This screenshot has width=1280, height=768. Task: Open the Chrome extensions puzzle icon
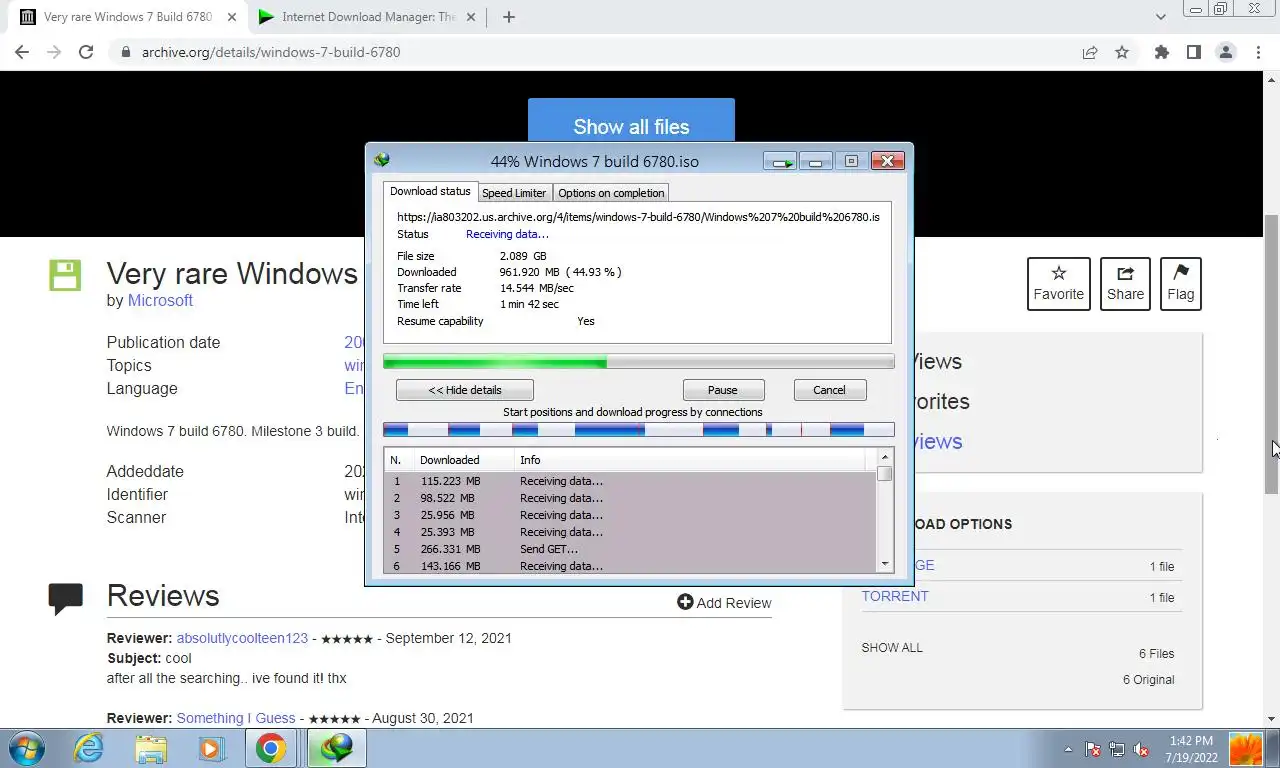[x=1161, y=52]
